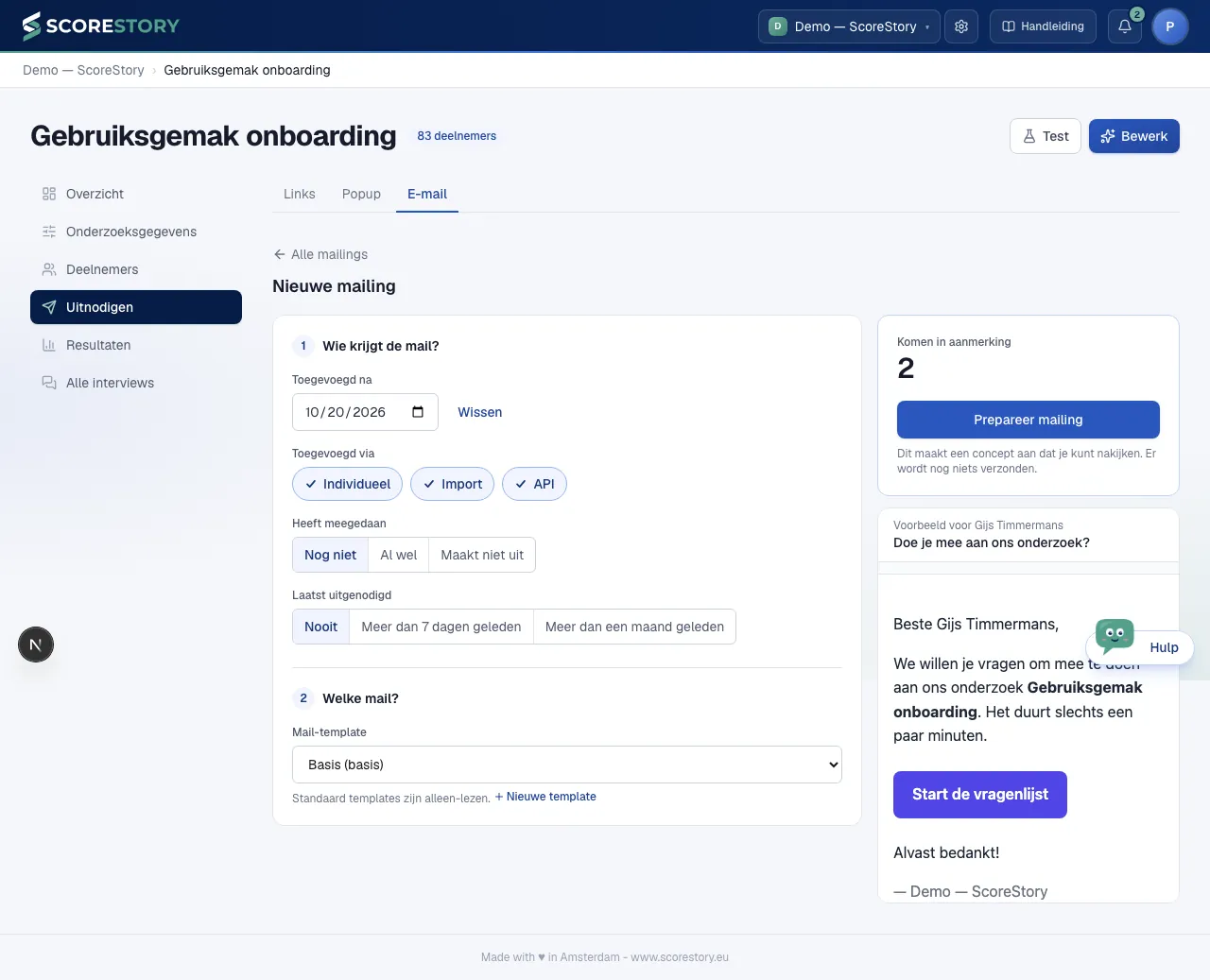
Task: Open Resultaten in sidebar
Action: 136,345
